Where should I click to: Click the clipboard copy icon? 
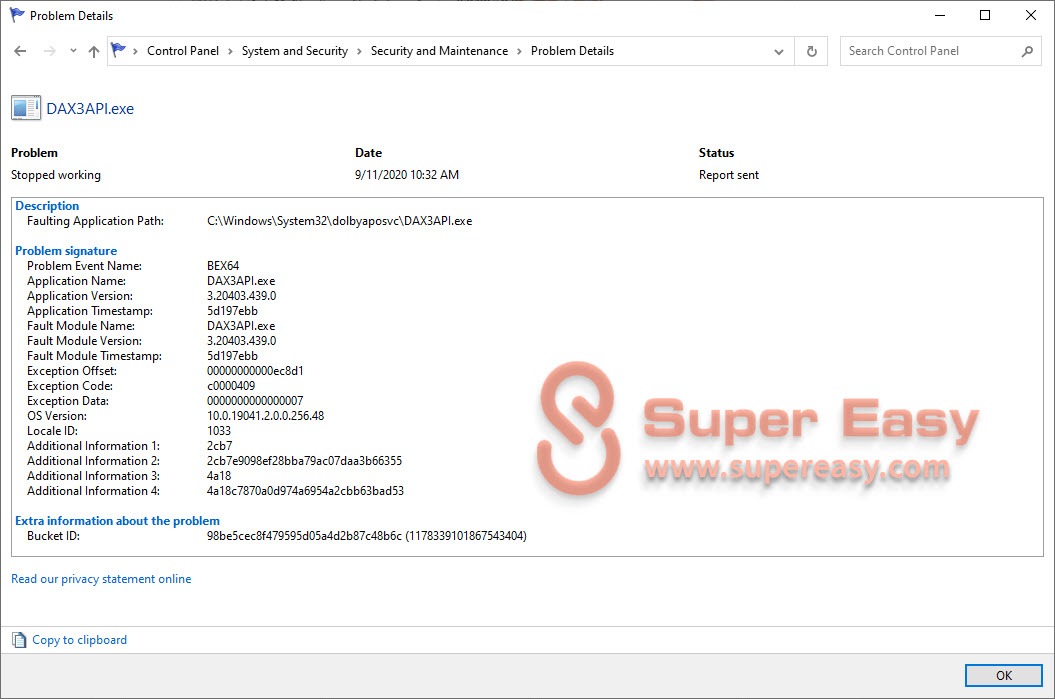point(20,640)
